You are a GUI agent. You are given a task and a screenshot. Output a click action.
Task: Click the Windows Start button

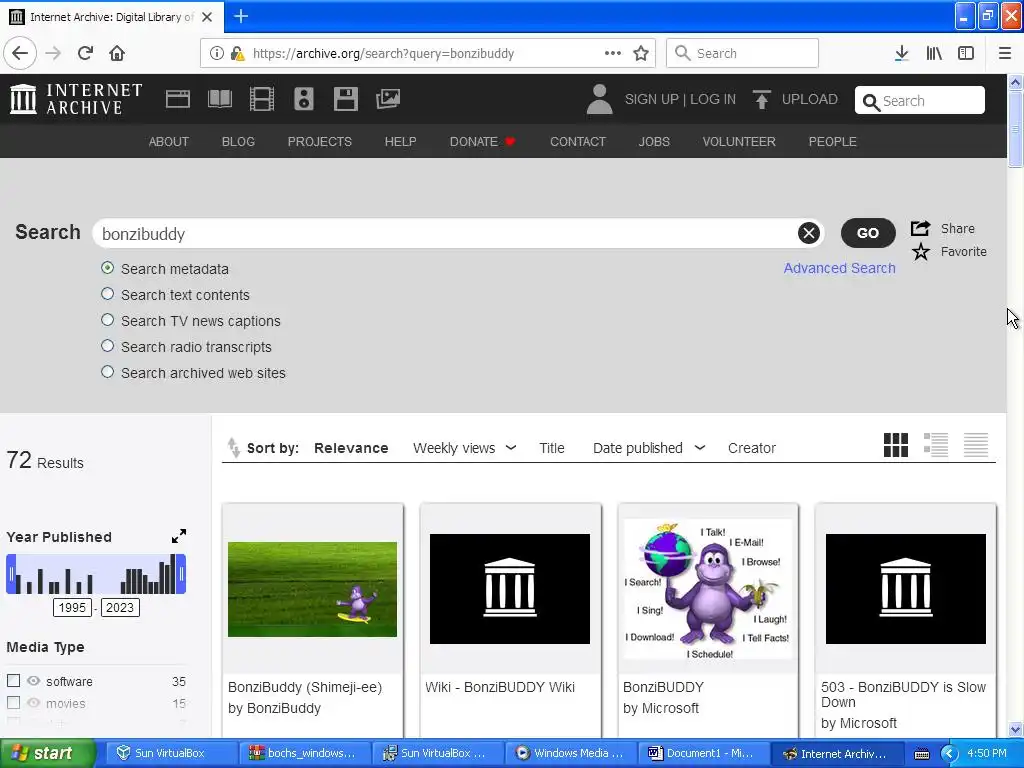click(x=47, y=753)
